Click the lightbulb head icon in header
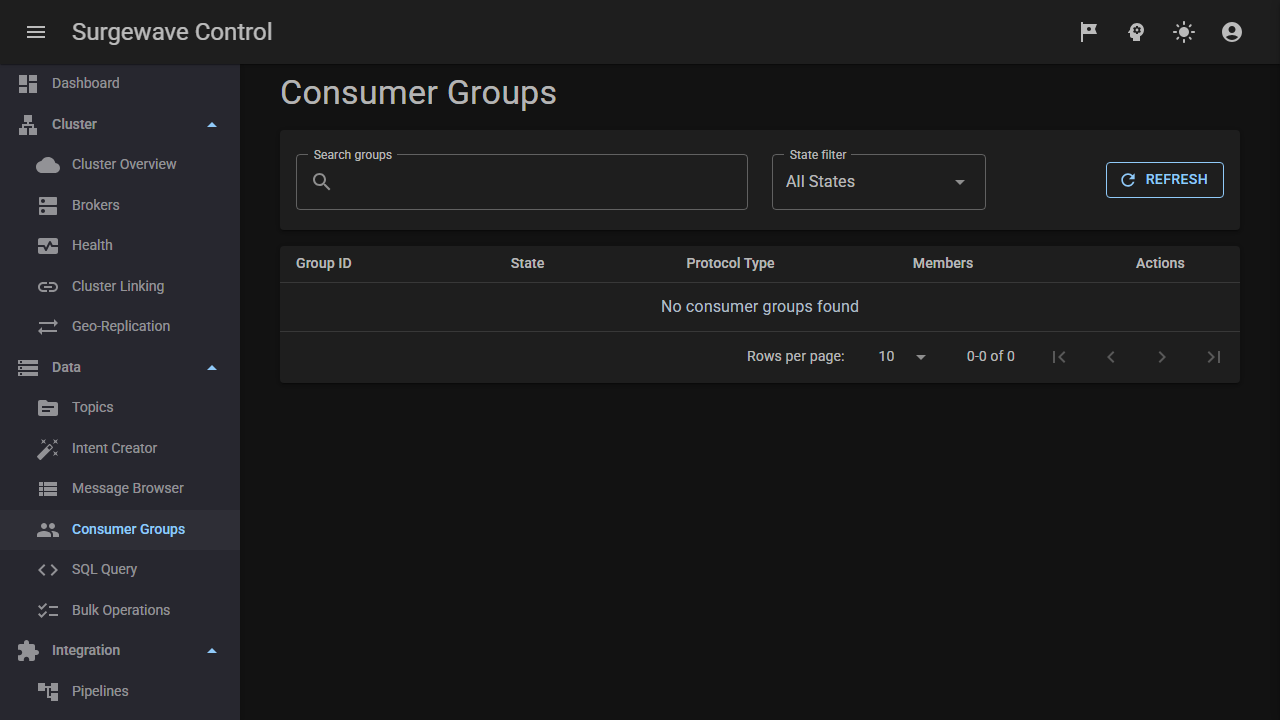The height and width of the screenshot is (720, 1280). (1136, 32)
